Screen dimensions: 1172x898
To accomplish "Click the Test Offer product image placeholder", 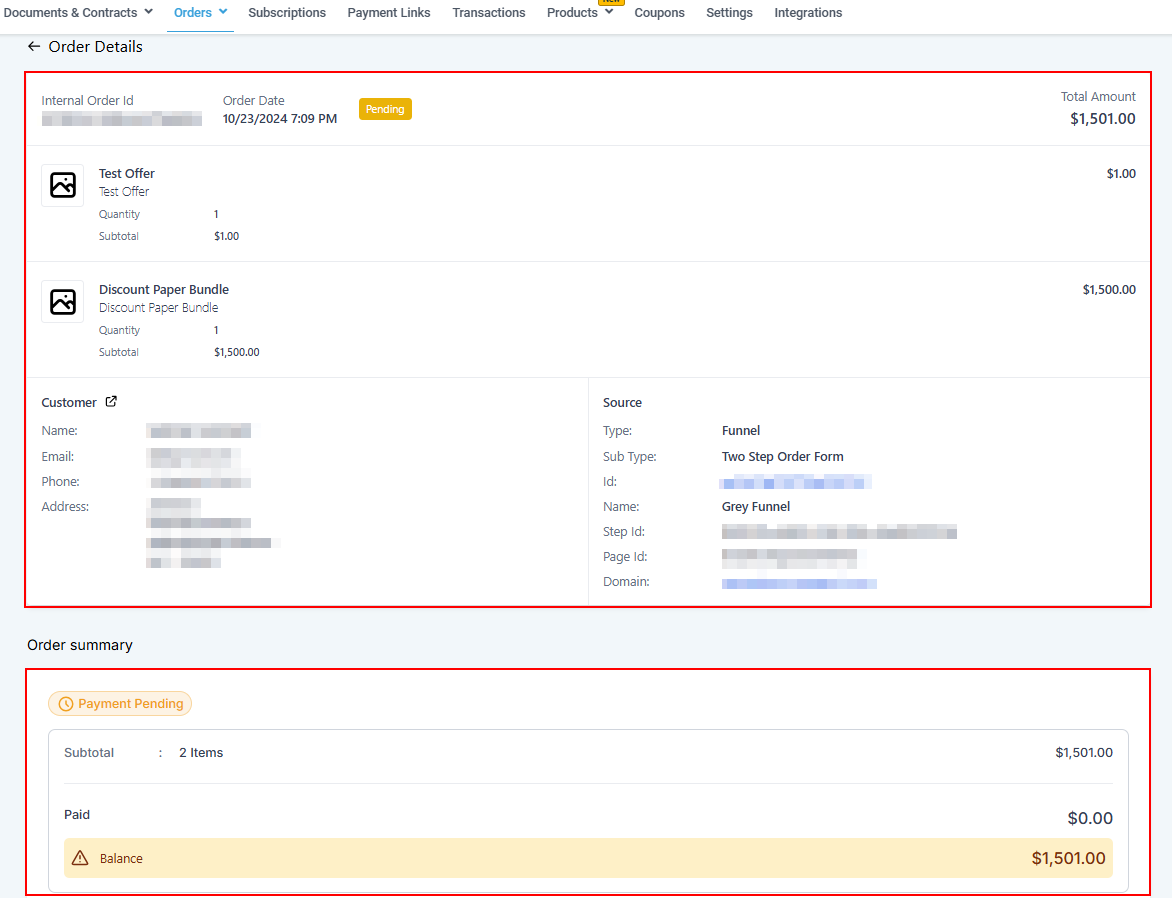I will point(63,185).
